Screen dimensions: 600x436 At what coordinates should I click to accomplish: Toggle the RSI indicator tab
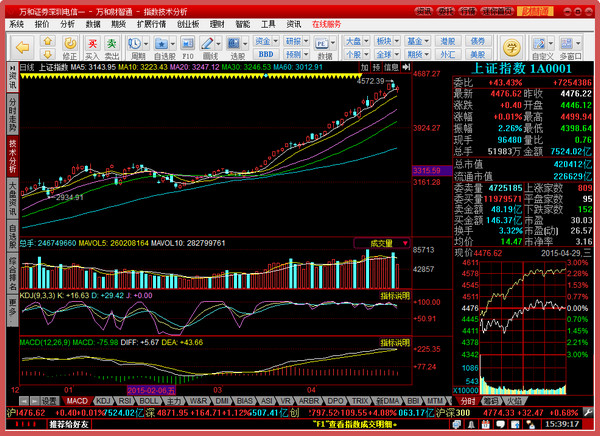[x=125, y=400]
